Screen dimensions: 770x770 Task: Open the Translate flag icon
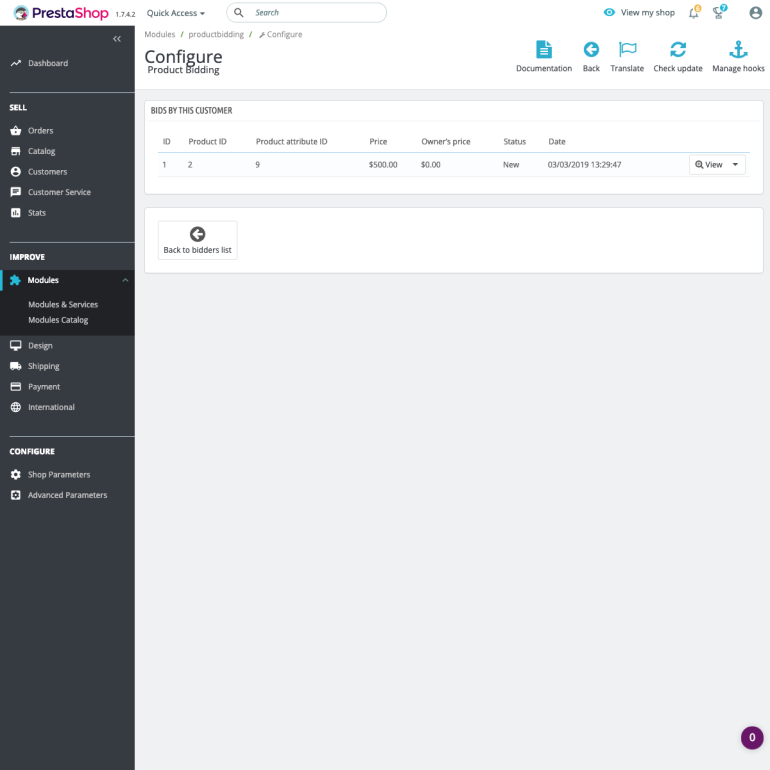point(627,50)
